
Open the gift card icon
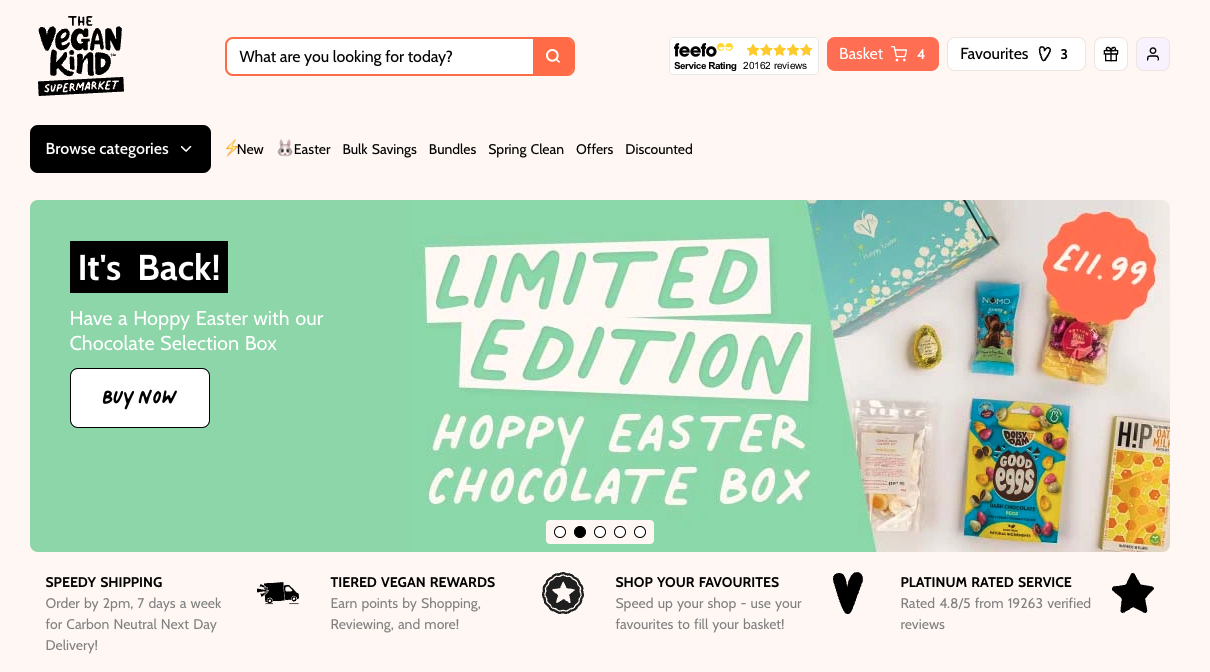tap(1111, 54)
